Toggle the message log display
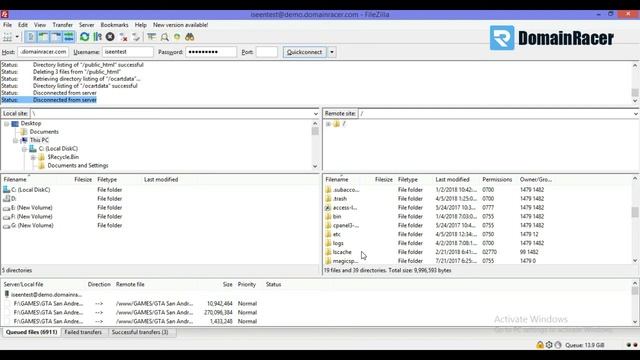The width and height of the screenshot is (640, 360). [30, 37]
